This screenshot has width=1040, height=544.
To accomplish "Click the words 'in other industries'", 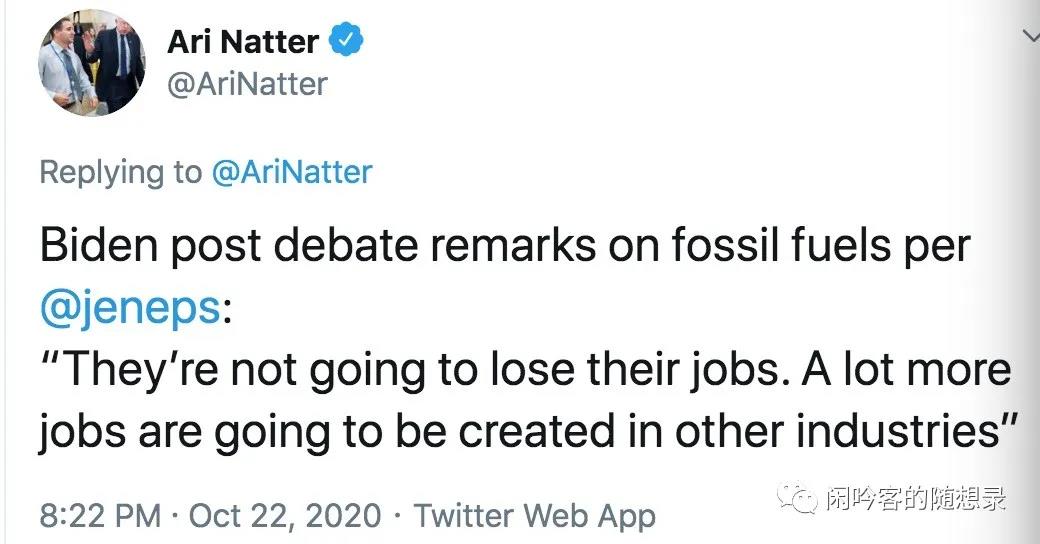I will 820,433.
